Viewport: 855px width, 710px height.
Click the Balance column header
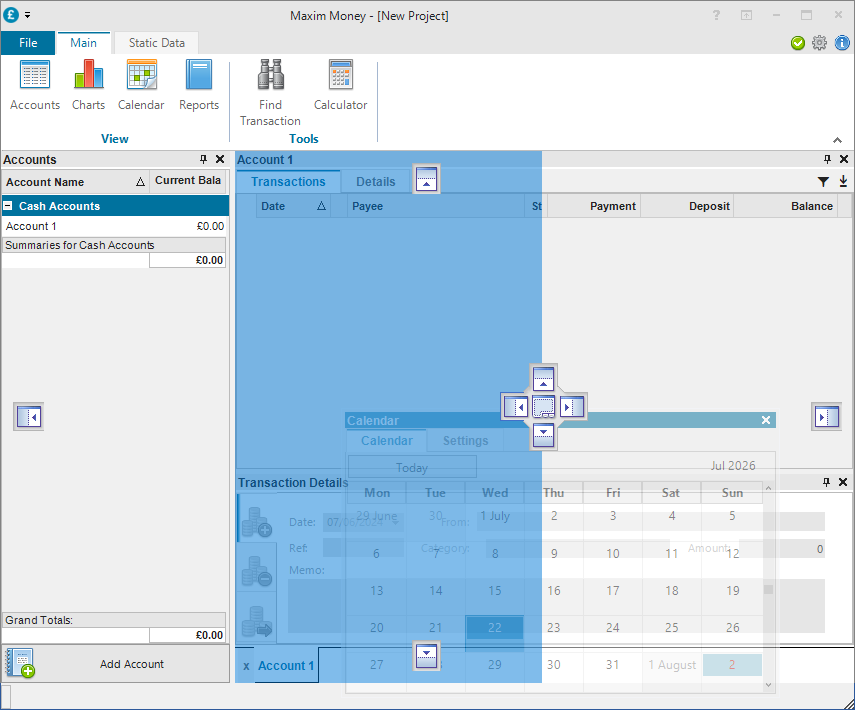[x=786, y=206]
